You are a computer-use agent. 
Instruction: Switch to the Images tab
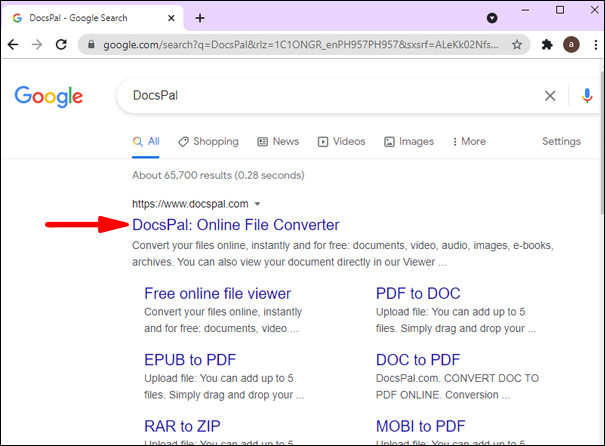[x=409, y=142]
